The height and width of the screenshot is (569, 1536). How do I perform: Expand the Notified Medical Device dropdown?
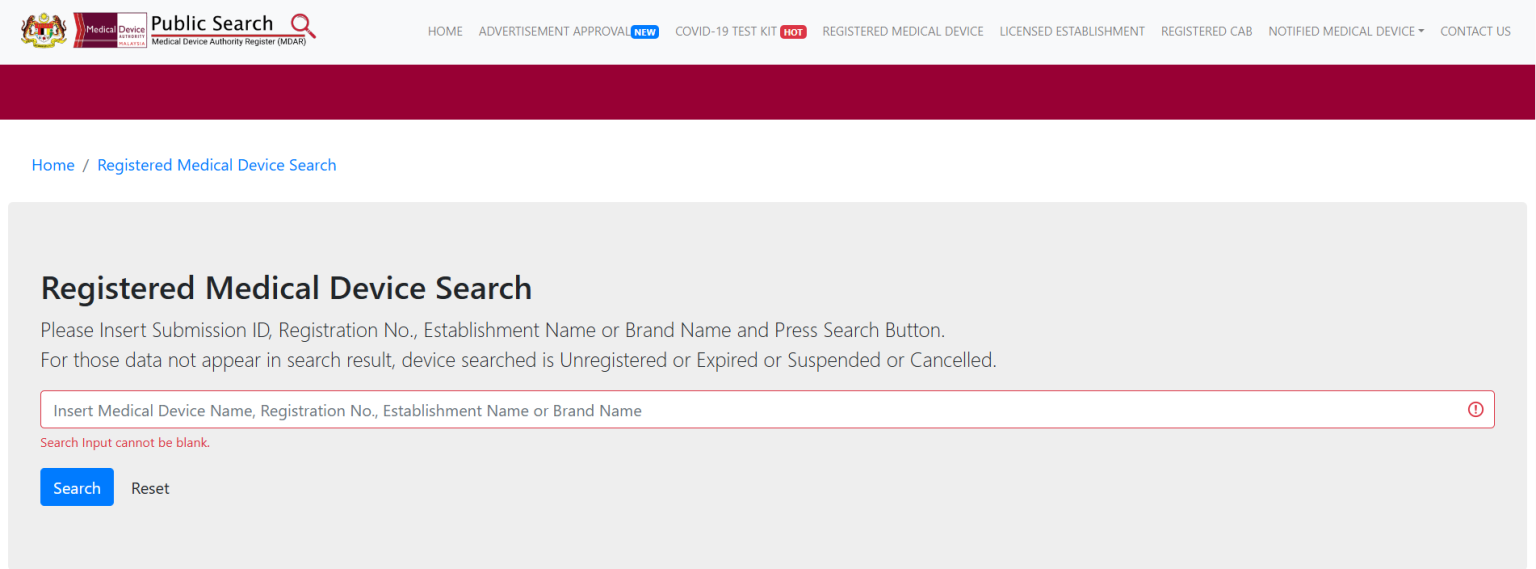(1346, 32)
